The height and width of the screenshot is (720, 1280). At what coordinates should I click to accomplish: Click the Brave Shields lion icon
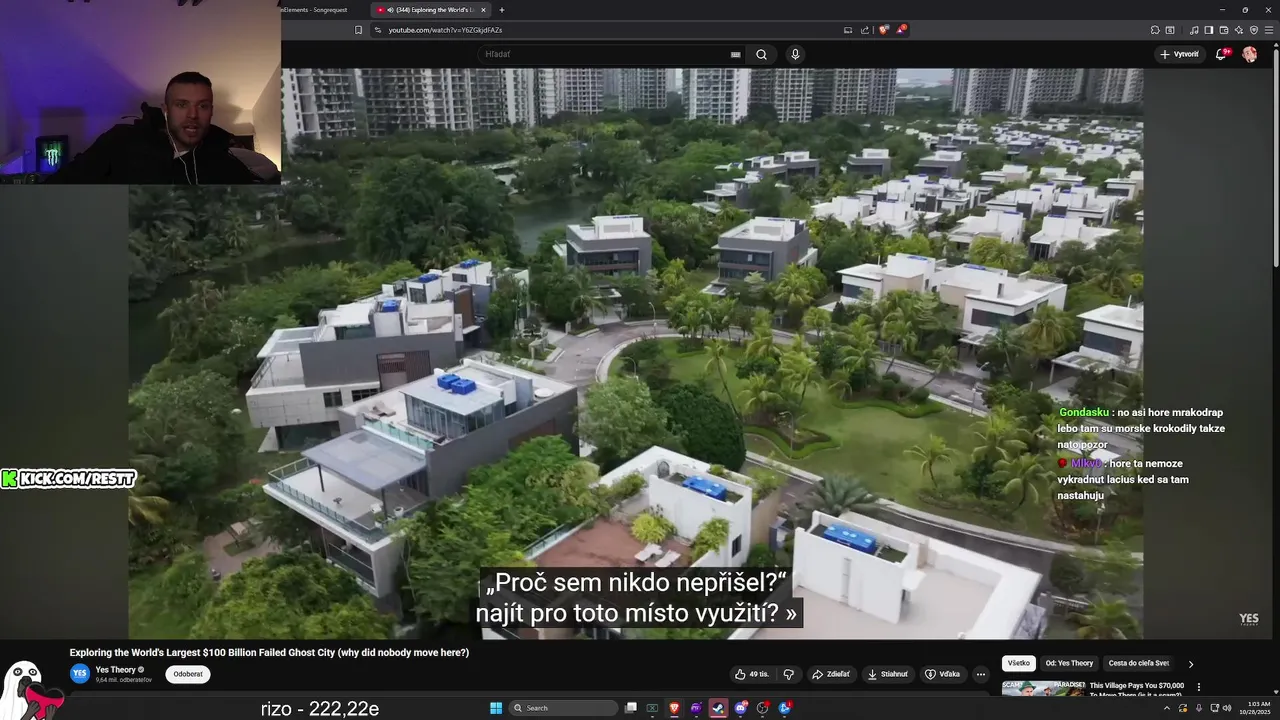pyautogui.click(x=883, y=30)
